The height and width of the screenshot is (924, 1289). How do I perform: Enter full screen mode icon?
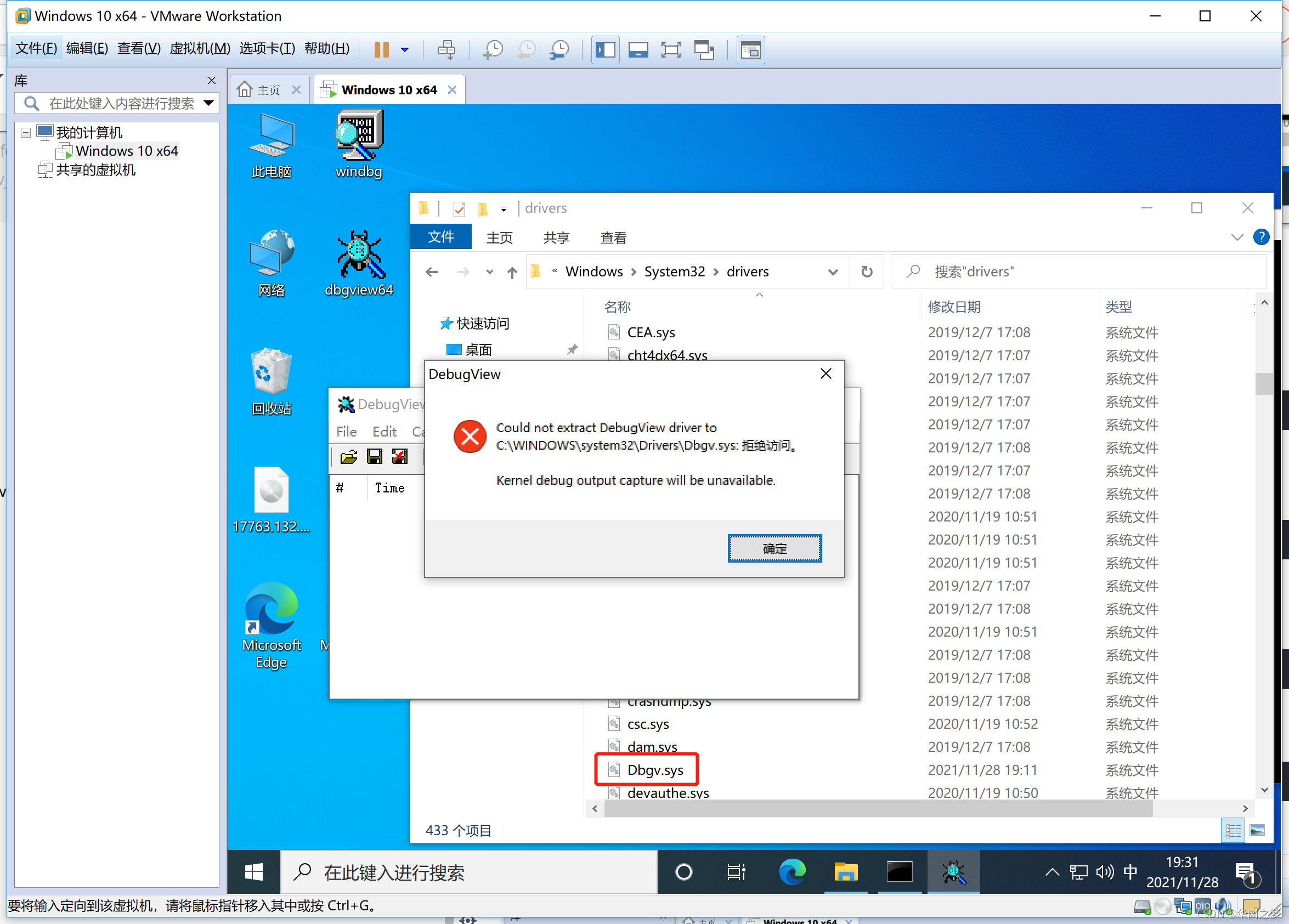pos(671,50)
